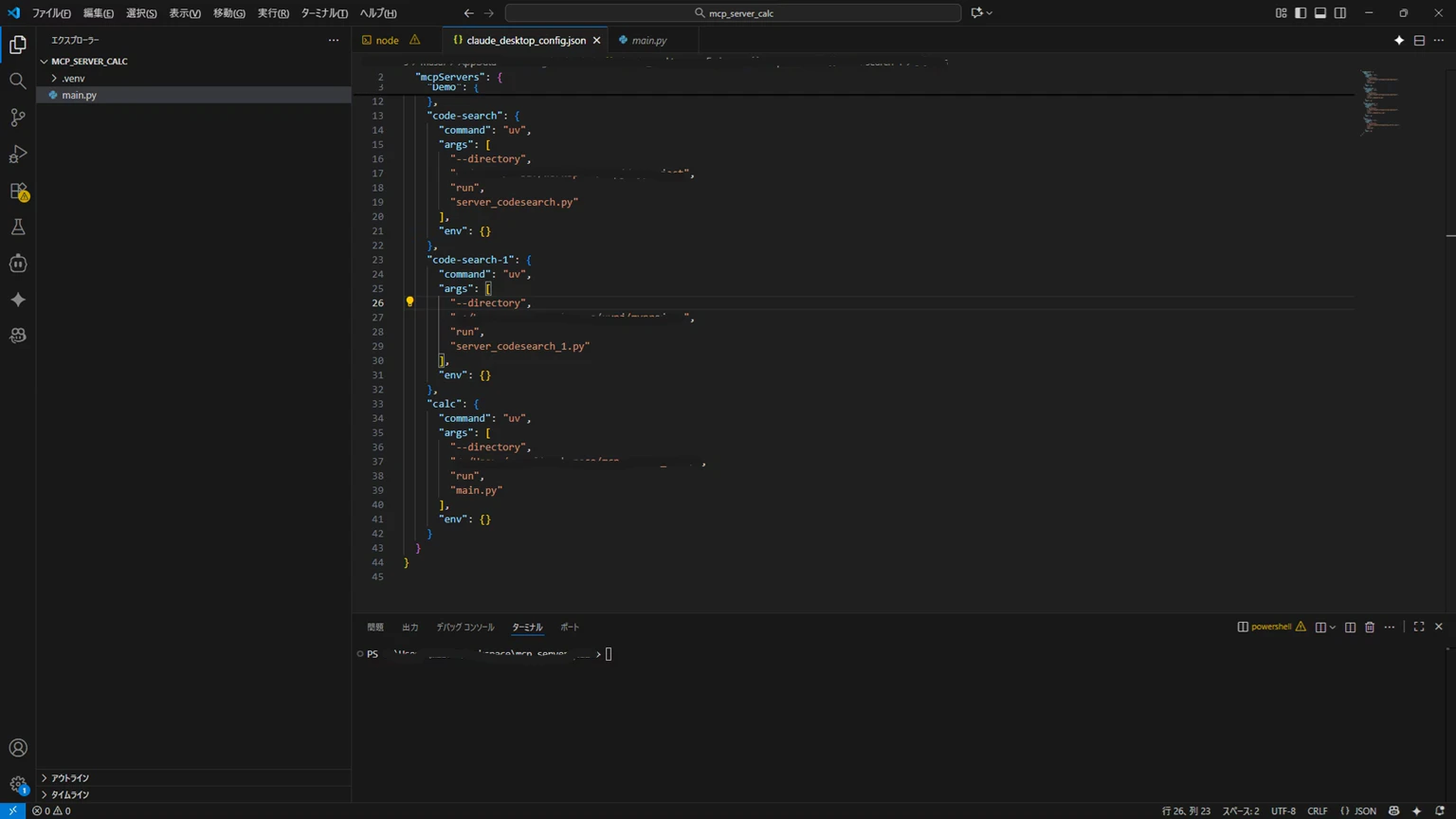This screenshot has height=819, width=1456.
Task: Click the スペース: 2 indentation status button
Action: coord(1241,811)
